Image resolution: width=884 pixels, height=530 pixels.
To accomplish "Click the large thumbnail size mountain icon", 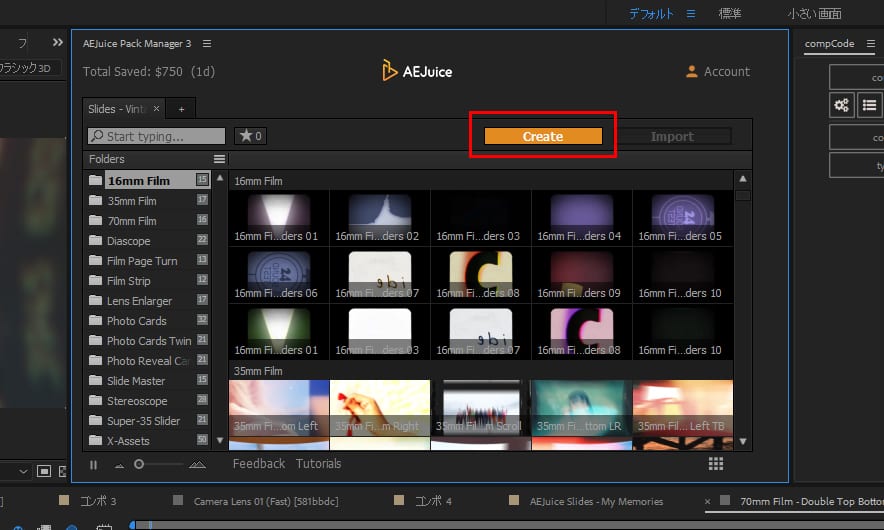I will (196, 464).
